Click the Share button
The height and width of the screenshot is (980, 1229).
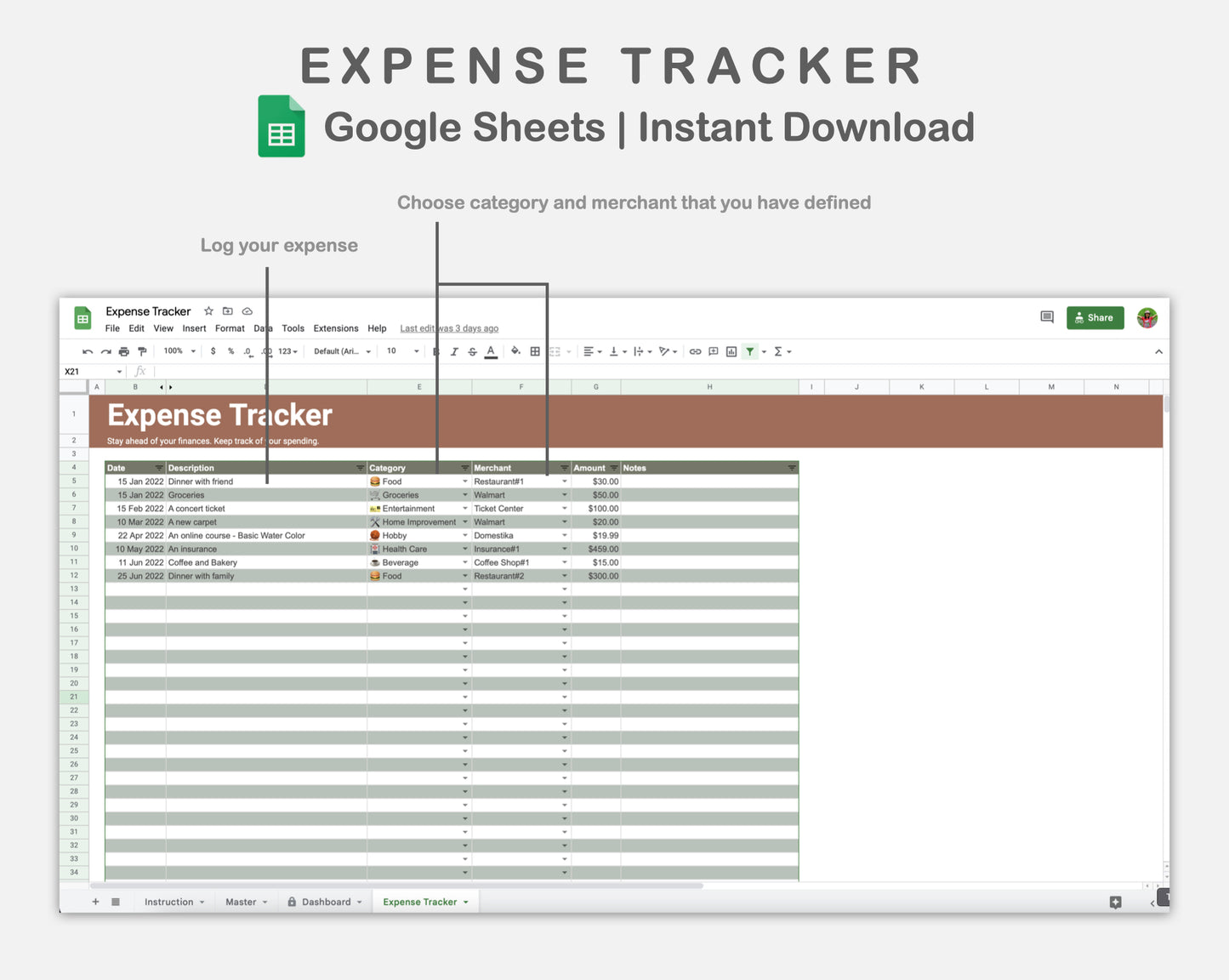pos(1095,317)
